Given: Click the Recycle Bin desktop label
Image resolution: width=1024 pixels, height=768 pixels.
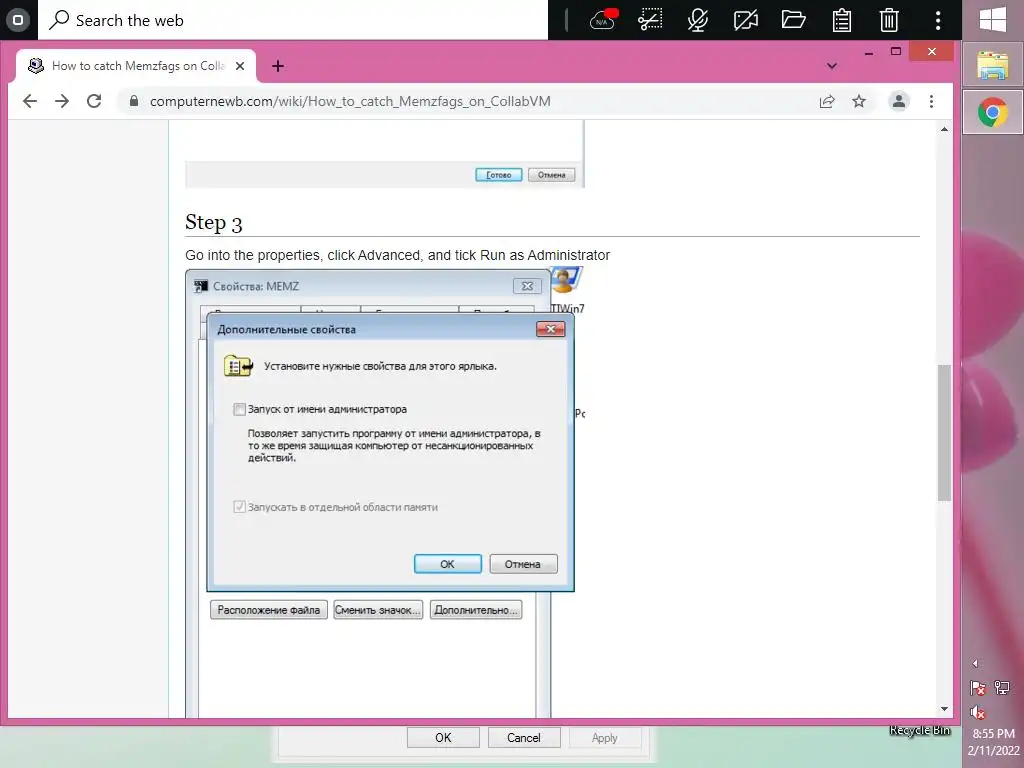Looking at the screenshot, I should tap(920, 730).
